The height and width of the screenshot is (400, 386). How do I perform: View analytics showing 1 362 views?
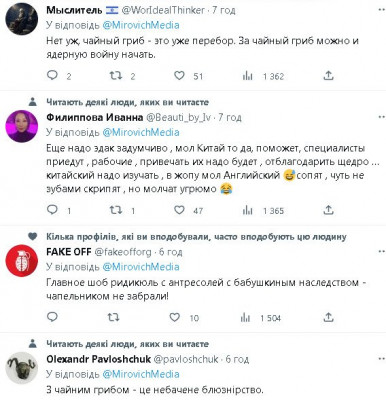click(247, 76)
